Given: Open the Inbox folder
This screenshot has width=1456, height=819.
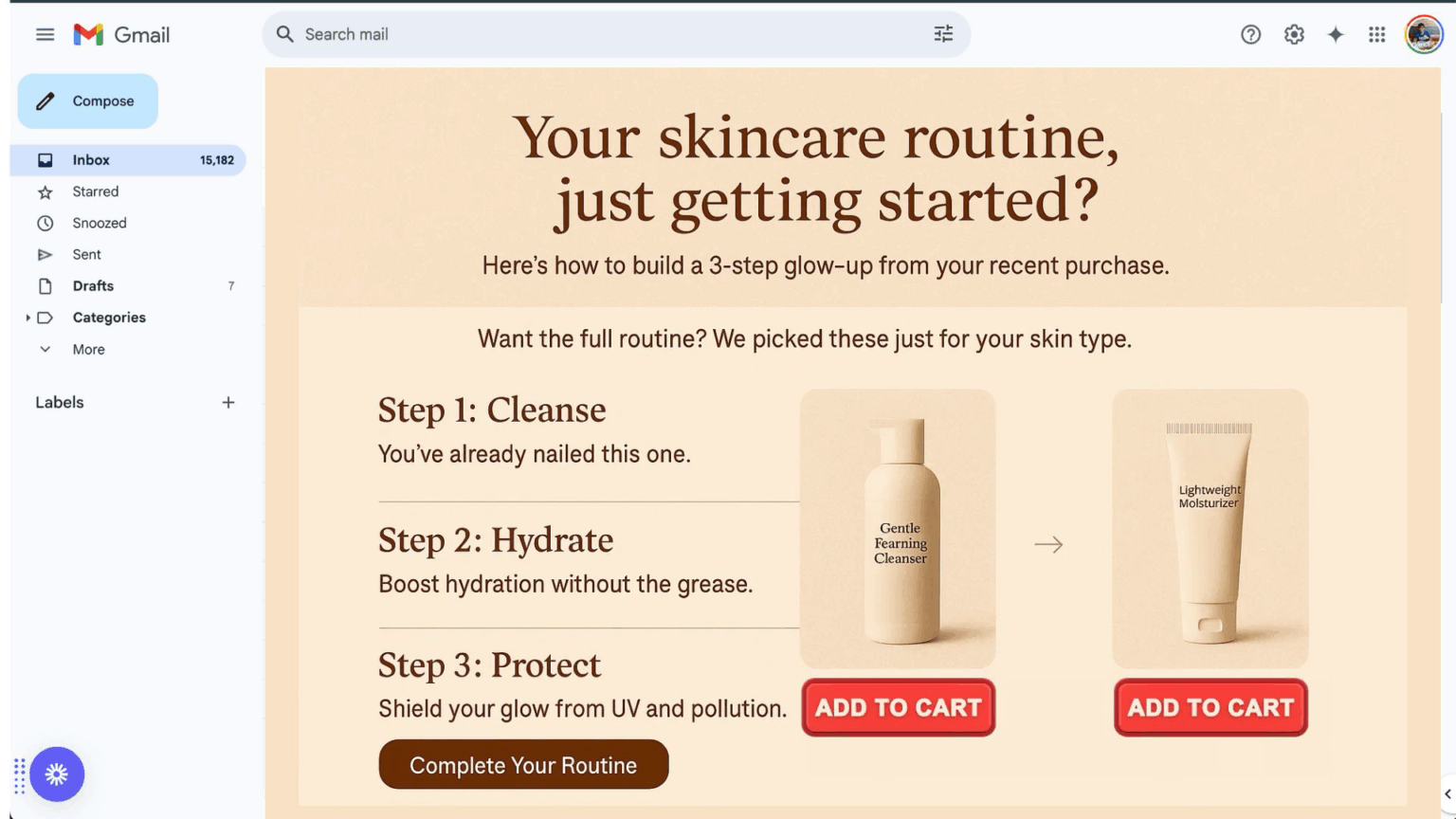Looking at the screenshot, I should pos(128,160).
